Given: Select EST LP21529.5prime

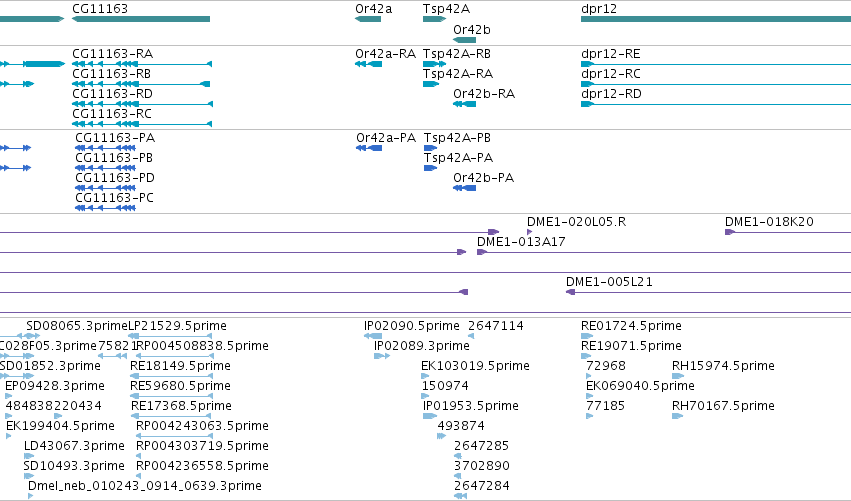Looking at the screenshot, I should (x=177, y=326).
